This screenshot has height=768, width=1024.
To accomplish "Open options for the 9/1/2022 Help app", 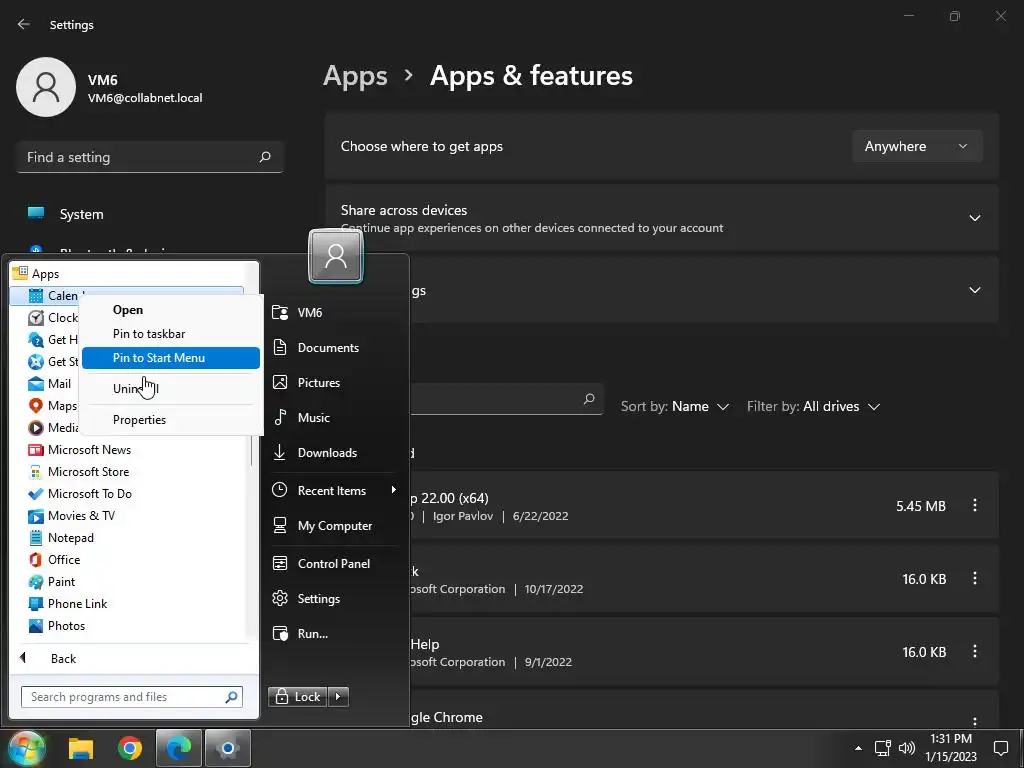I will coord(974,652).
